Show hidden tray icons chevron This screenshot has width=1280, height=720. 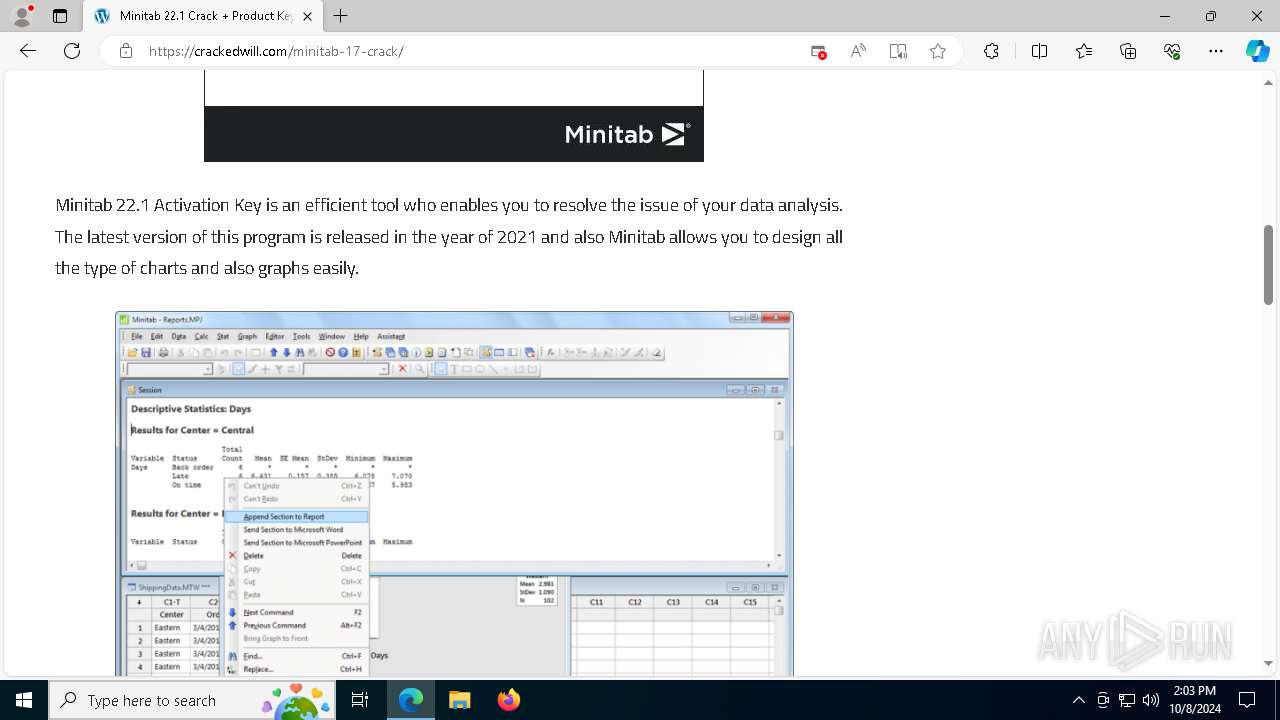tap(1078, 700)
